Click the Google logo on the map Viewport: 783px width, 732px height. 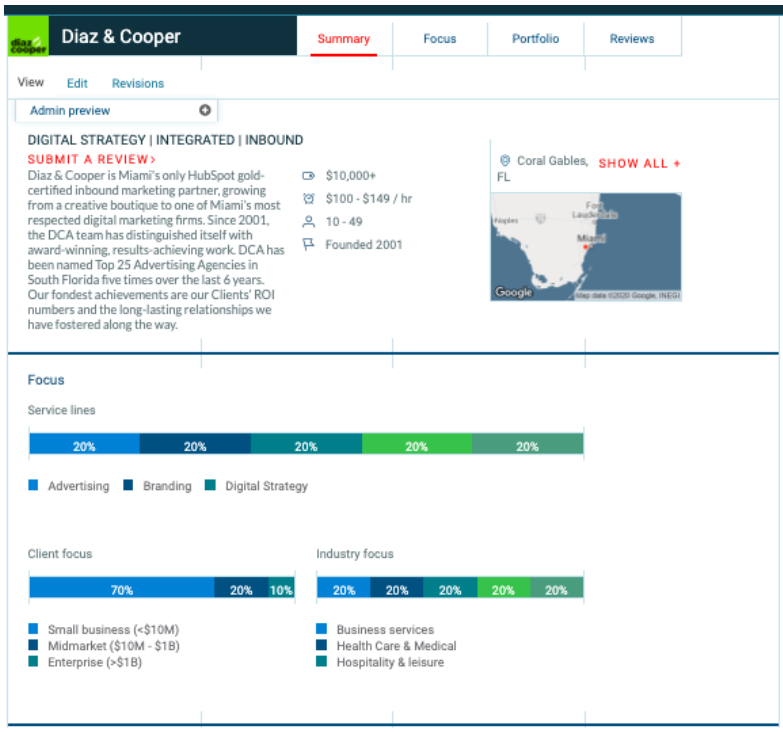pyautogui.click(x=514, y=292)
